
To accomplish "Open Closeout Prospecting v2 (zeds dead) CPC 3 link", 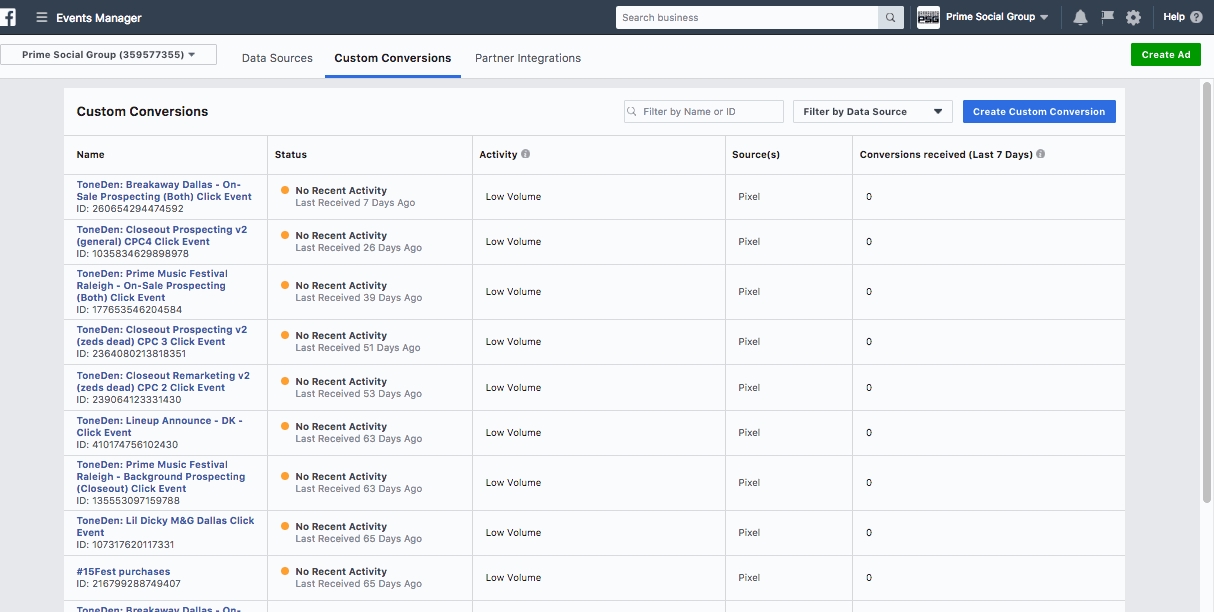I will pyautogui.click(x=162, y=336).
